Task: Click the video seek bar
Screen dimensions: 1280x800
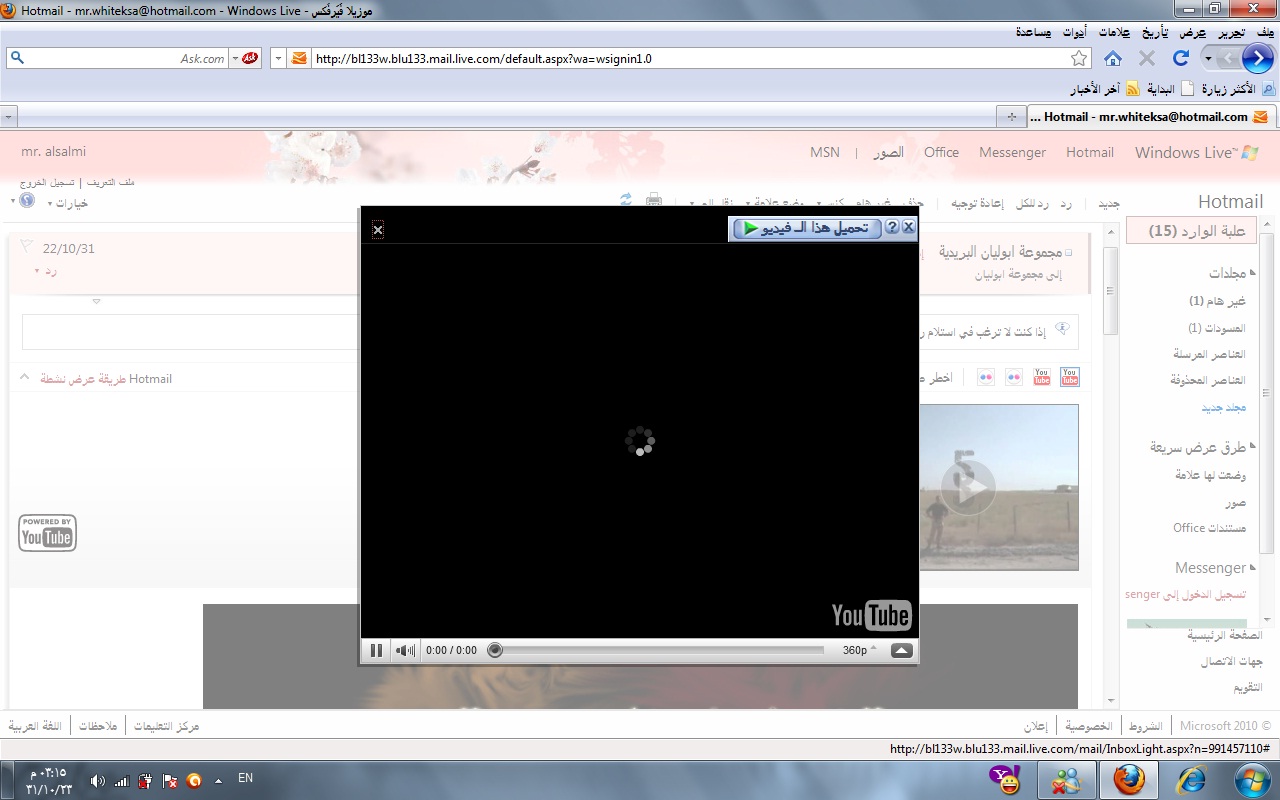Action: click(660, 651)
